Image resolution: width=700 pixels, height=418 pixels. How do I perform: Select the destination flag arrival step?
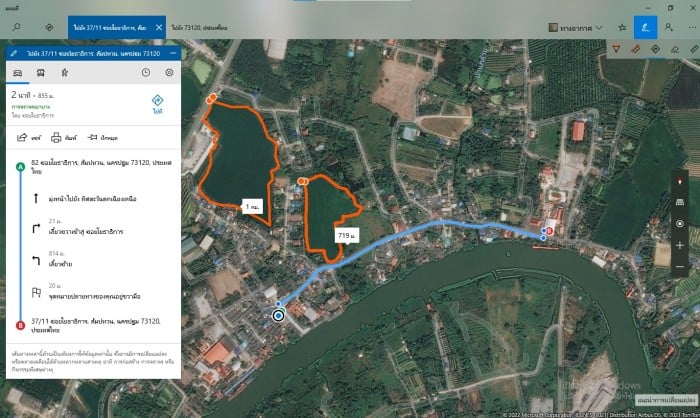93,292
